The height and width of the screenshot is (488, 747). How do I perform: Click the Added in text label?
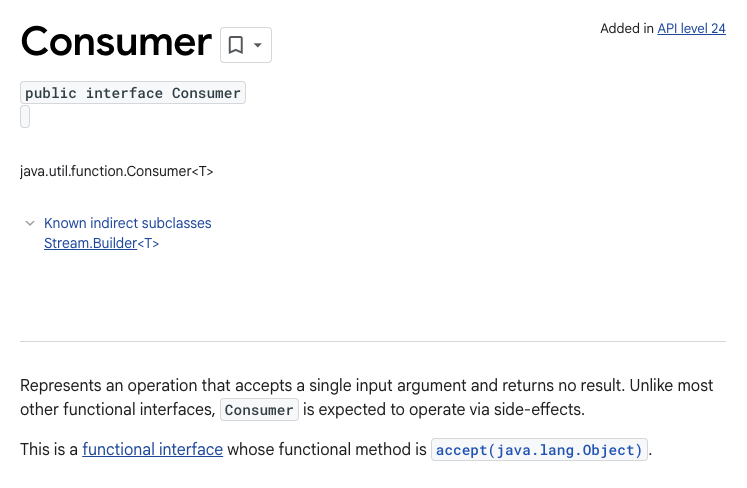click(x=627, y=29)
